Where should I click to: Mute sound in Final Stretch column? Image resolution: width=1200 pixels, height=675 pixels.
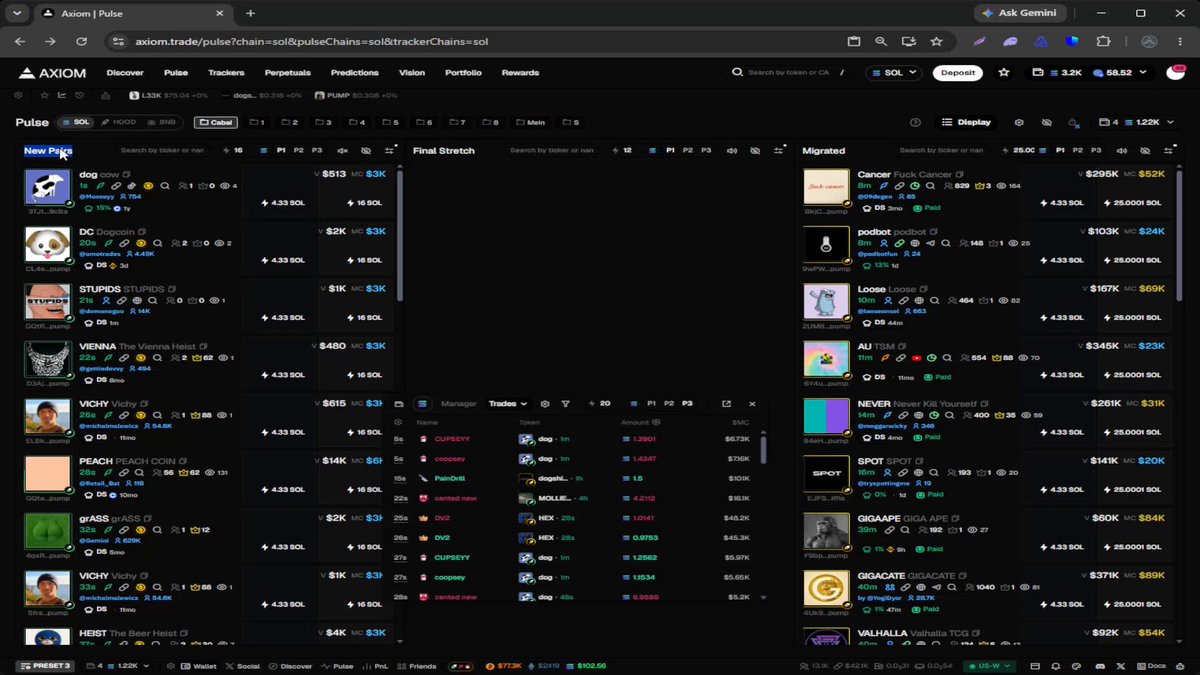tap(732, 150)
